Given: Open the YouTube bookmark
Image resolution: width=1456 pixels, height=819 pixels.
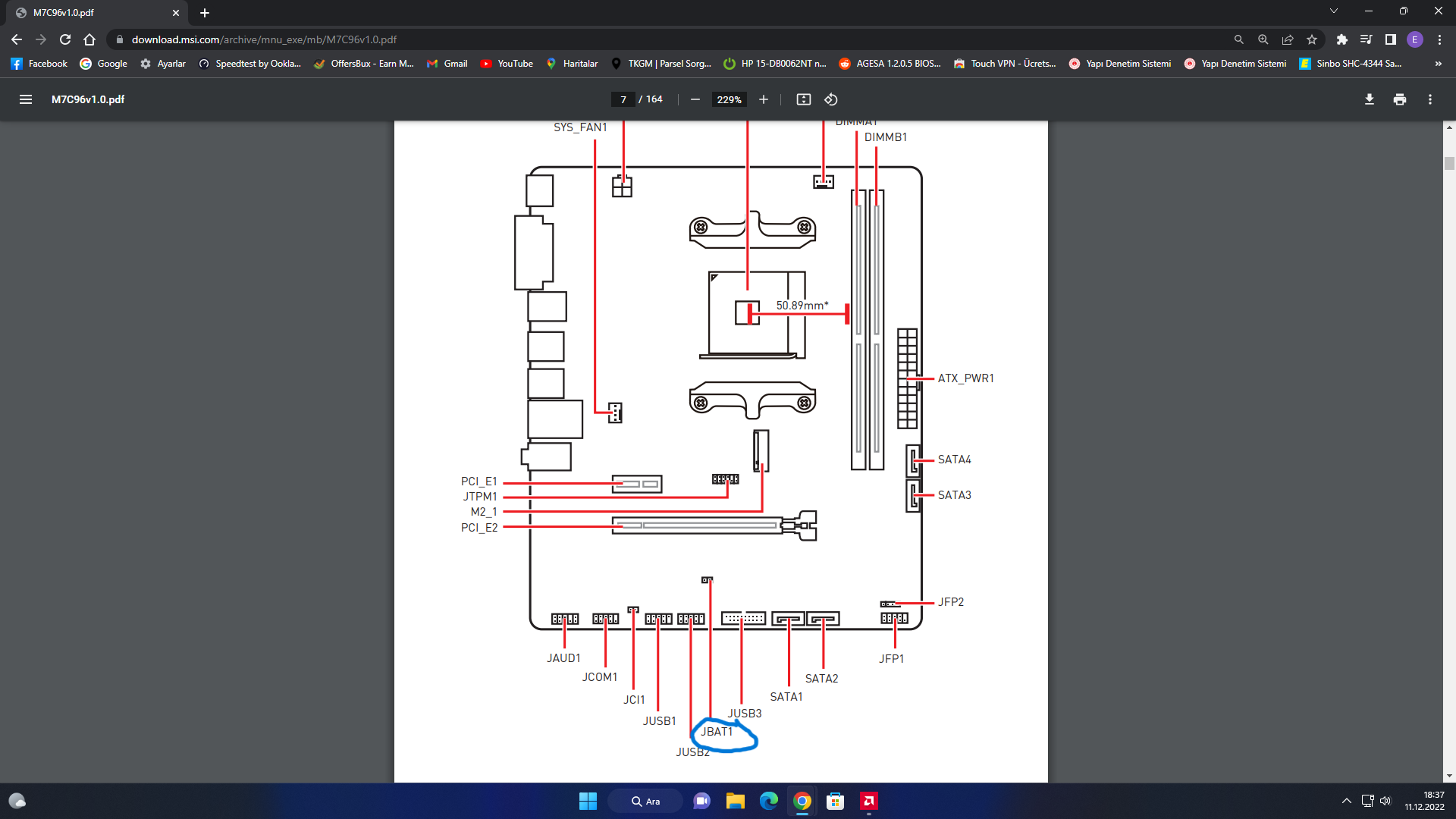Looking at the screenshot, I should coord(507,64).
